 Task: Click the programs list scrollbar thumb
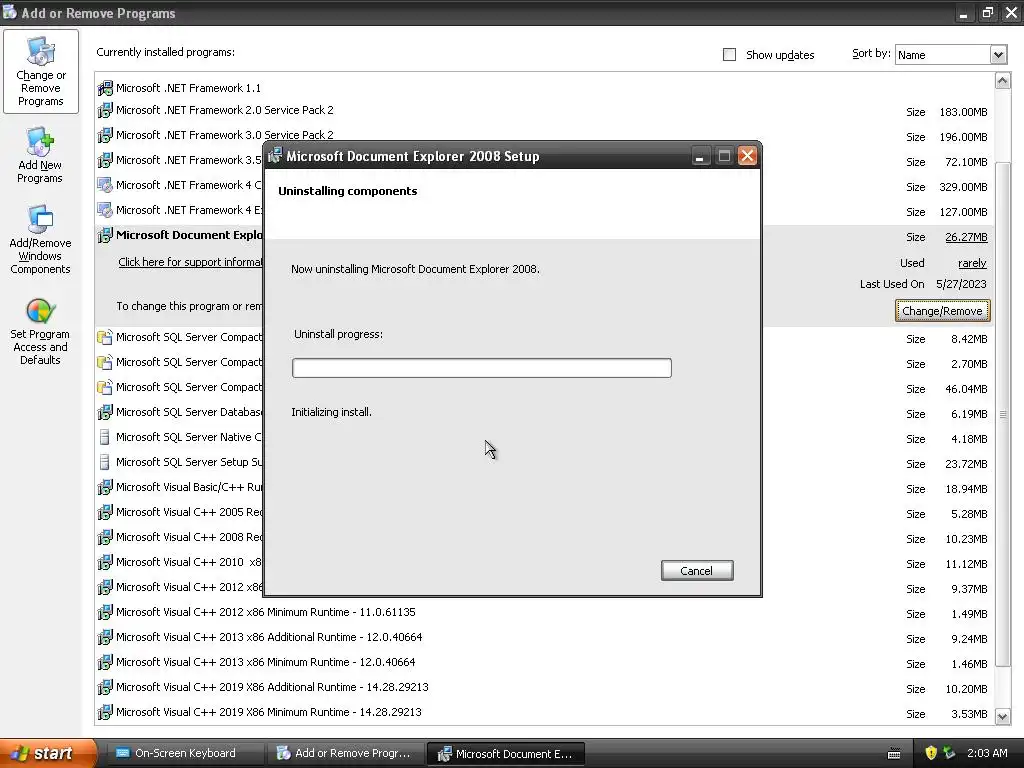[x=1002, y=414]
